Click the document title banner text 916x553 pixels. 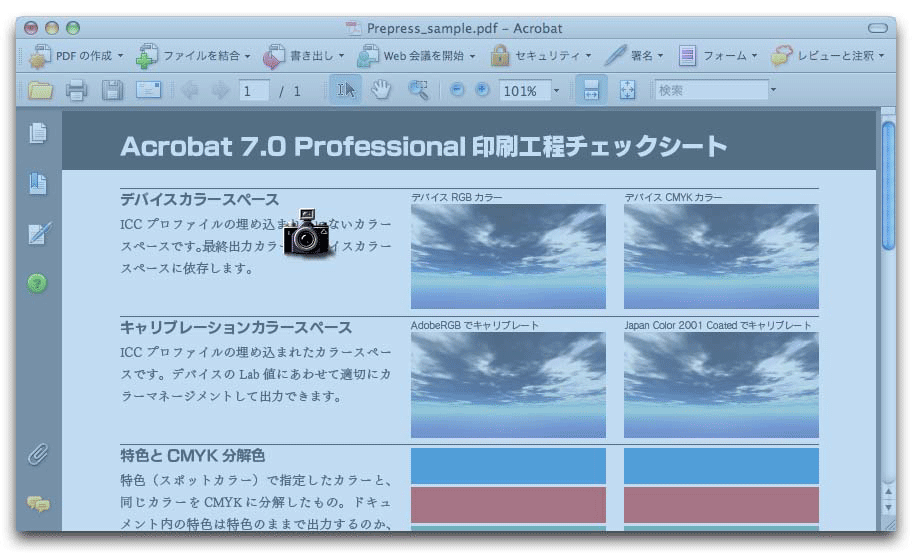[424, 146]
